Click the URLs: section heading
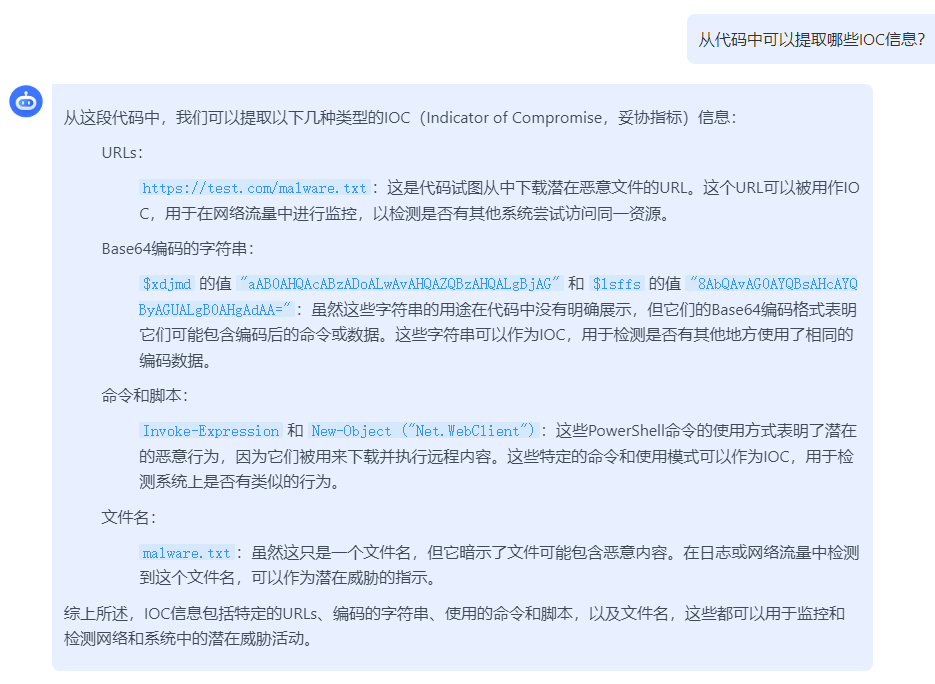Viewport: 935px width, 684px height. point(122,153)
